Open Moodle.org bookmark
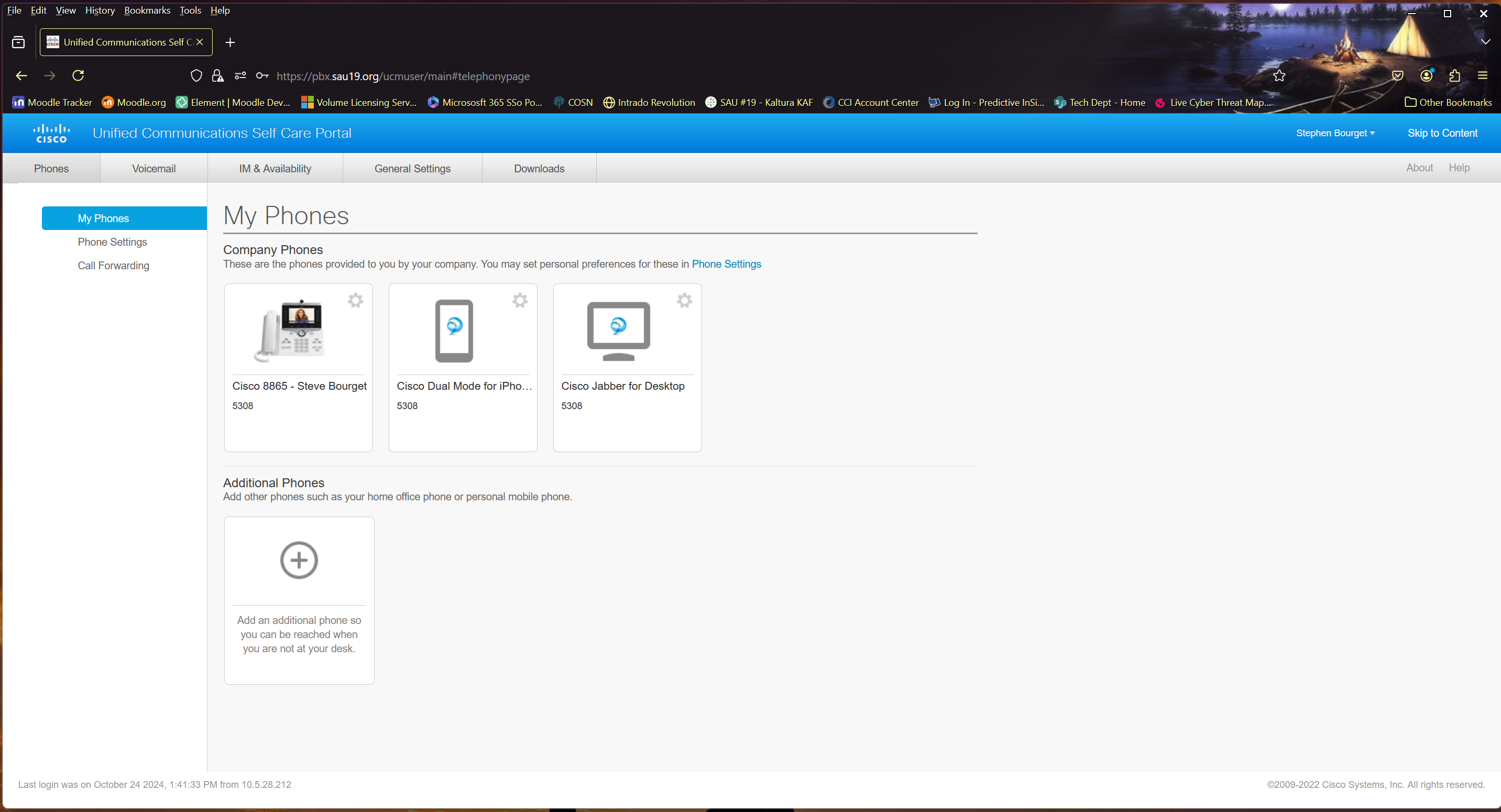1501x812 pixels. click(x=134, y=103)
